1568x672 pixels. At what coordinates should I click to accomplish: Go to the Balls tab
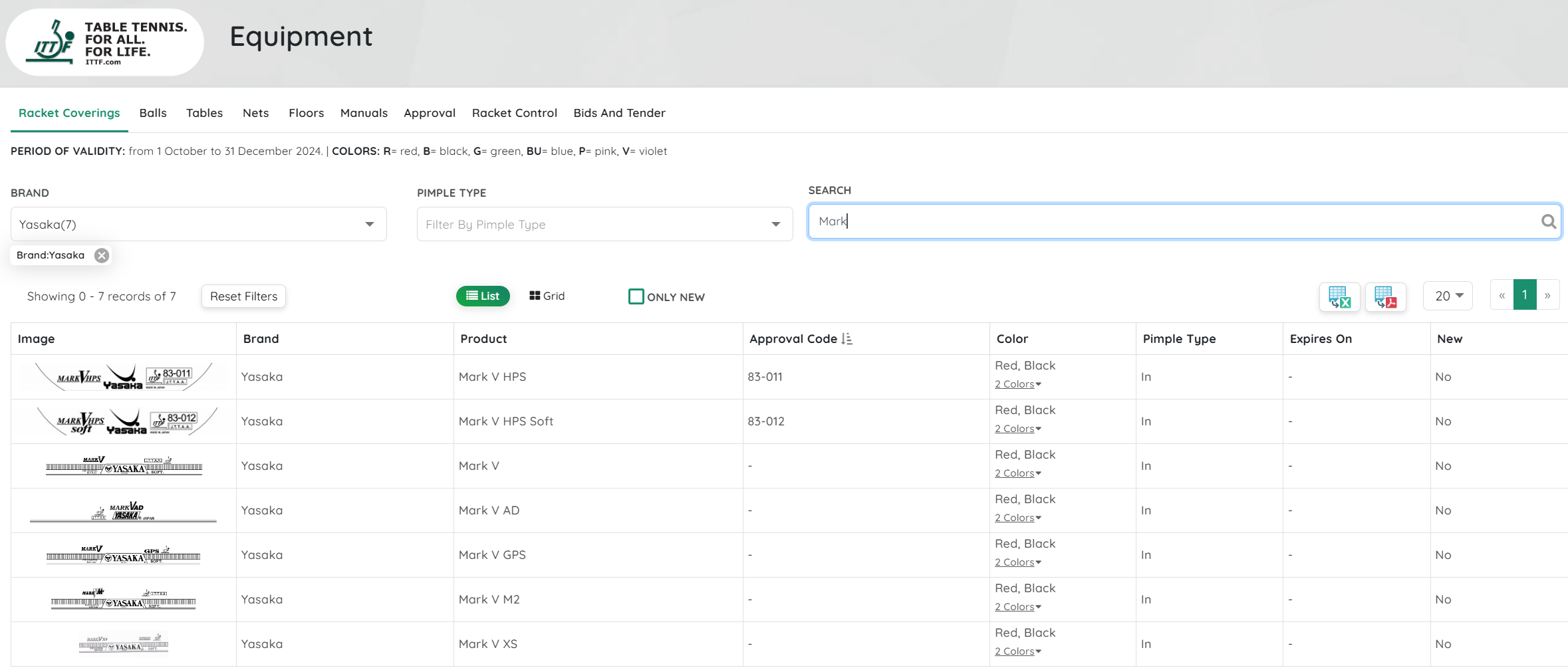pyautogui.click(x=153, y=113)
